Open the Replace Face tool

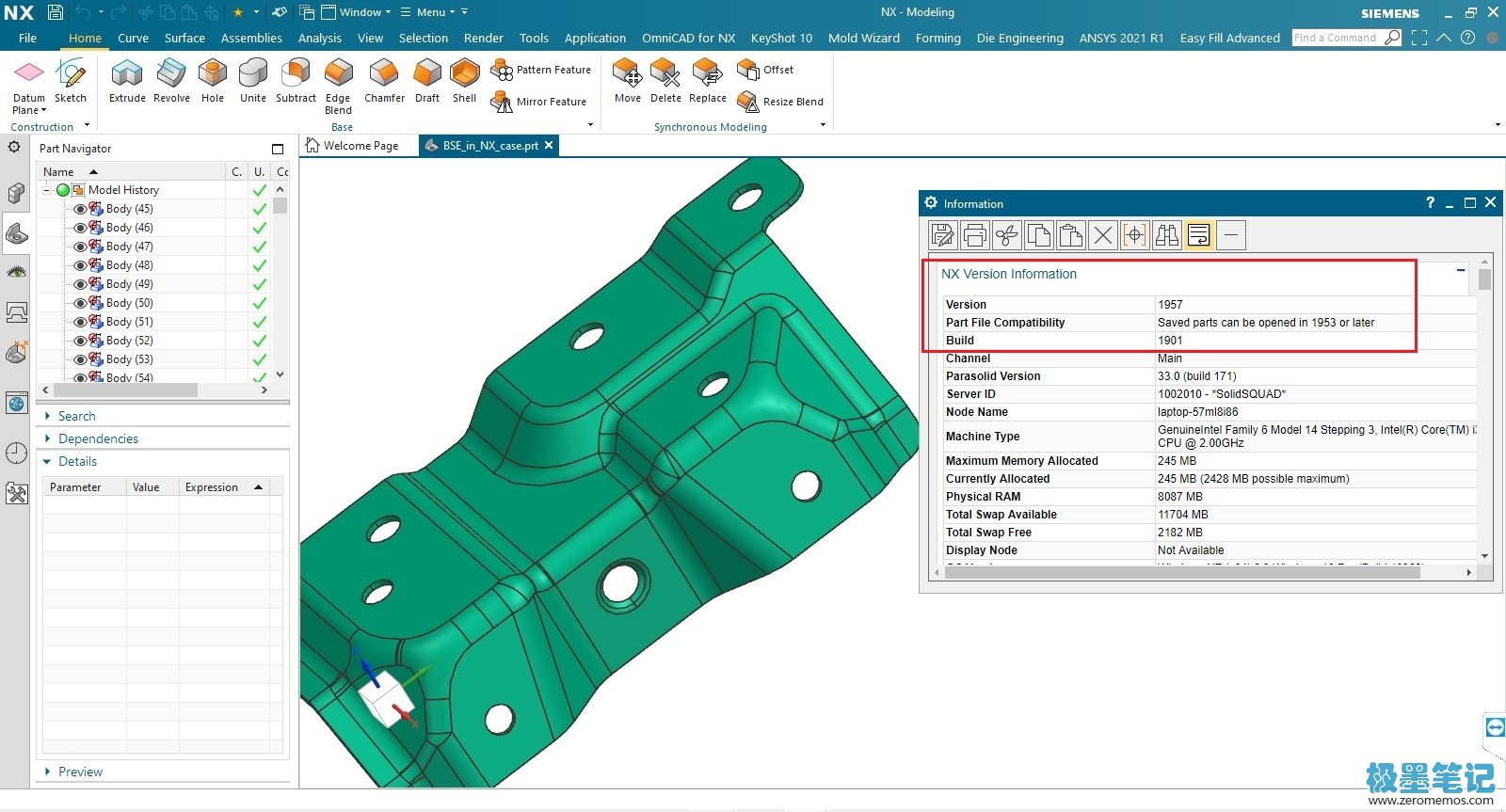tap(708, 81)
